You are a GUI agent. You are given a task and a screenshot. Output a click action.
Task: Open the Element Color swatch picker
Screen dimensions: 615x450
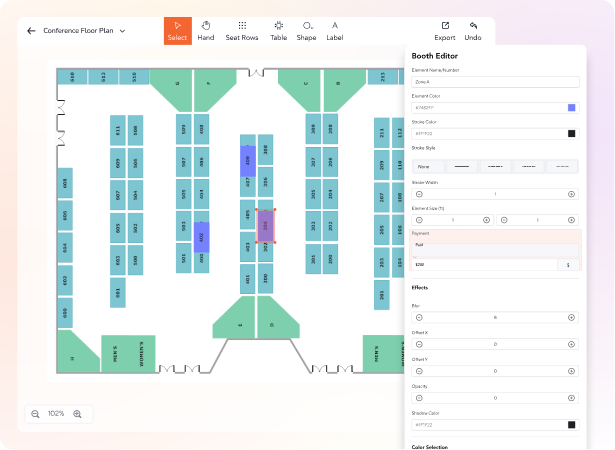[571, 107]
